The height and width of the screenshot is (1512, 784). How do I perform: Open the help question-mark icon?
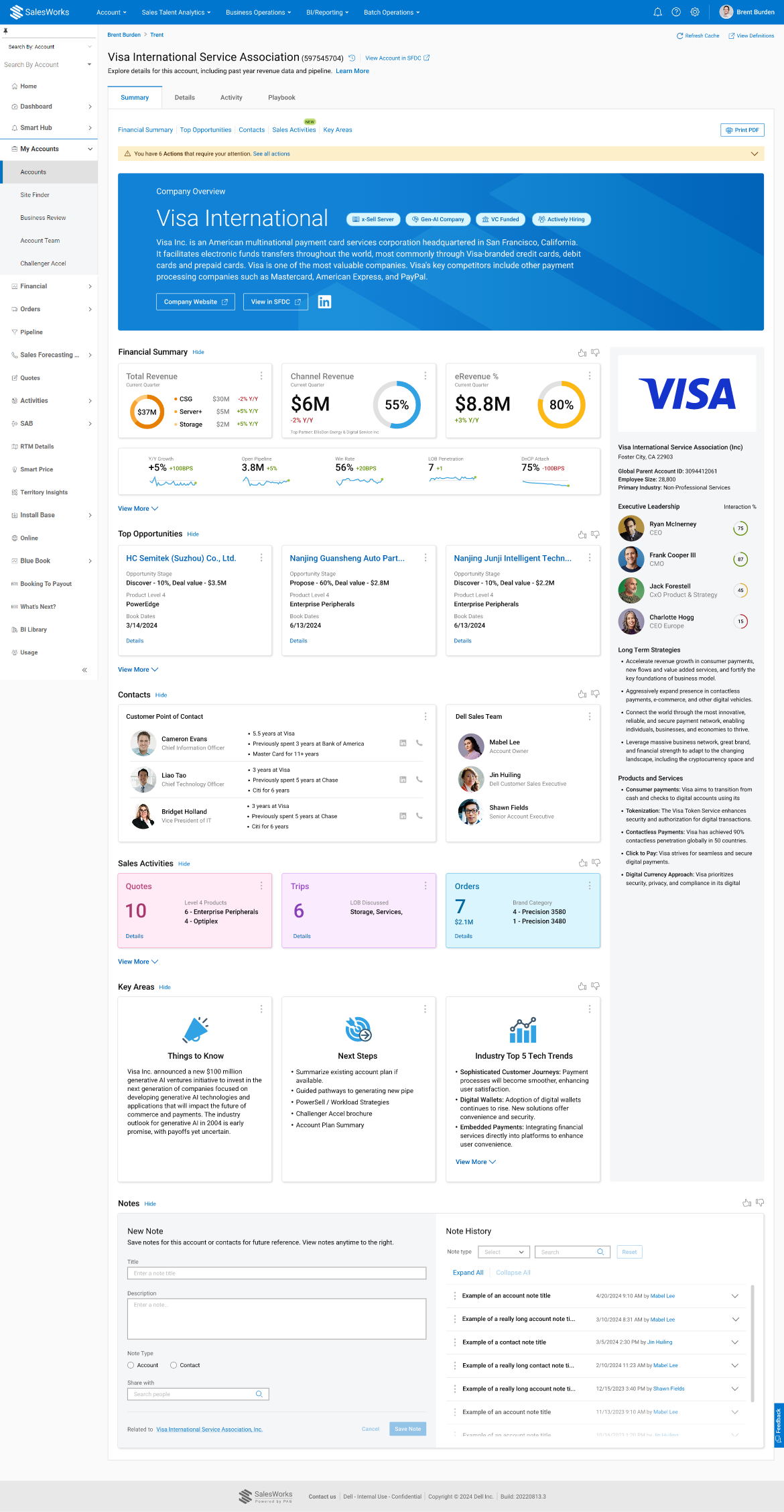pyautogui.click(x=676, y=12)
